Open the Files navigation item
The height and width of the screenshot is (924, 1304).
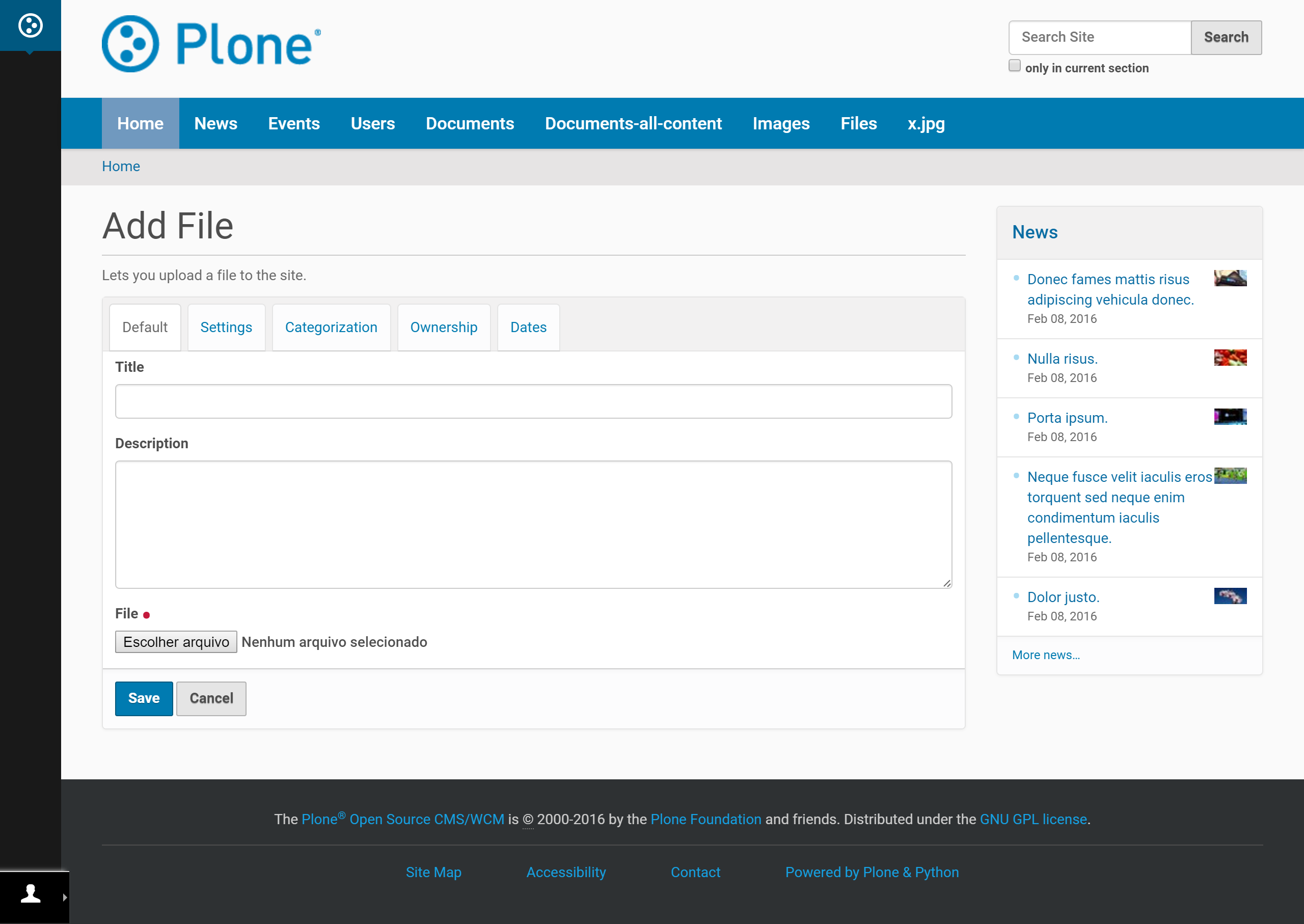point(858,123)
